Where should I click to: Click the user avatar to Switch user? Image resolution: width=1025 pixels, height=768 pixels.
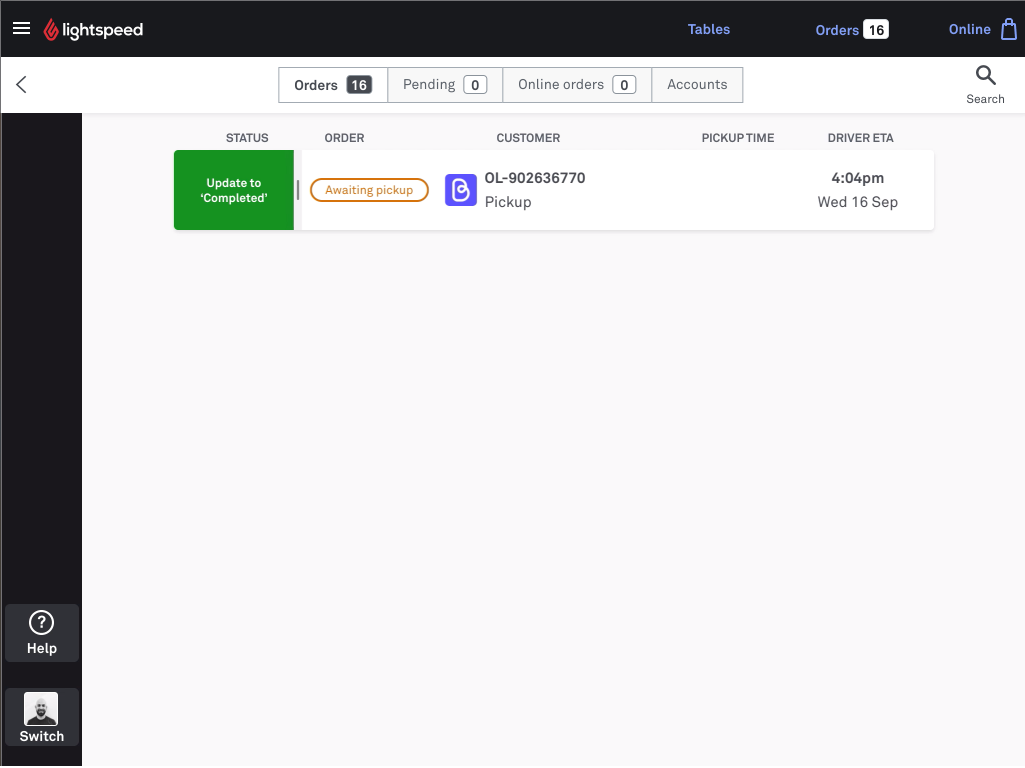tap(41, 709)
